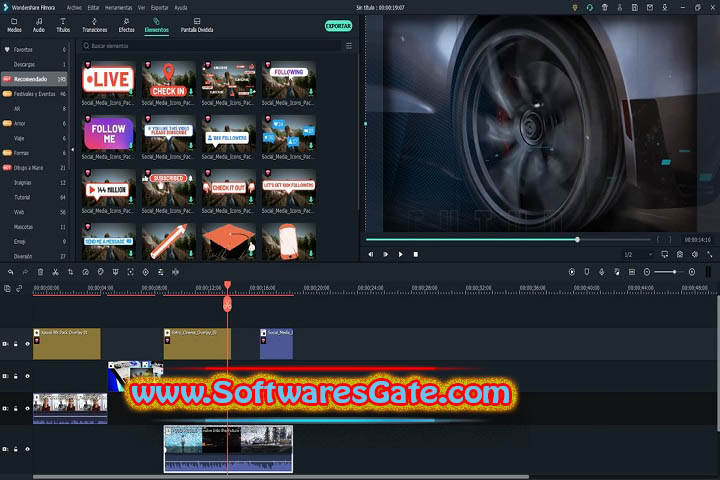The height and width of the screenshot is (480, 720).
Task: Click inside the element search field
Action: pyautogui.click(x=211, y=45)
